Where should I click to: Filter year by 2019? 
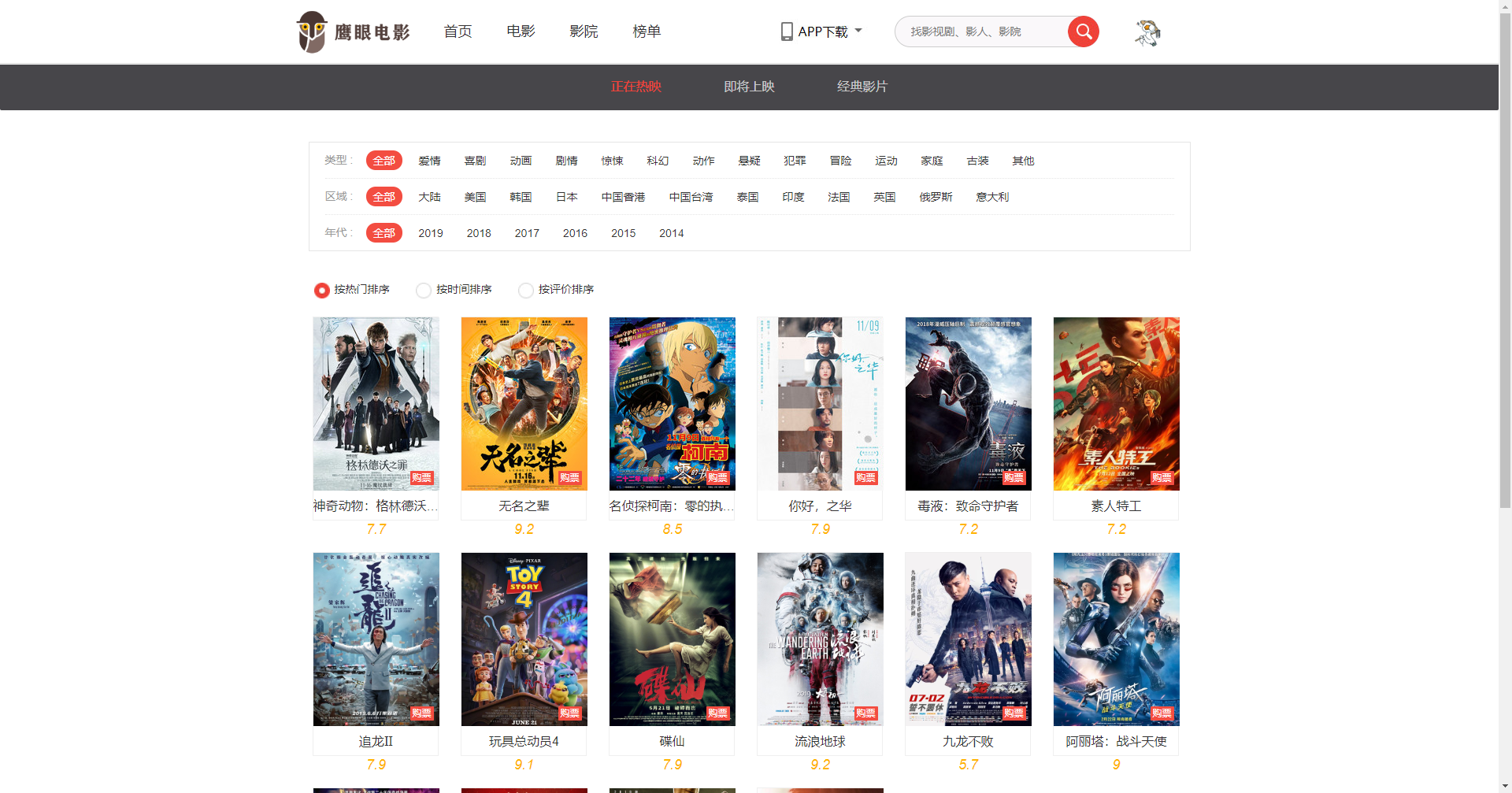(x=431, y=233)
